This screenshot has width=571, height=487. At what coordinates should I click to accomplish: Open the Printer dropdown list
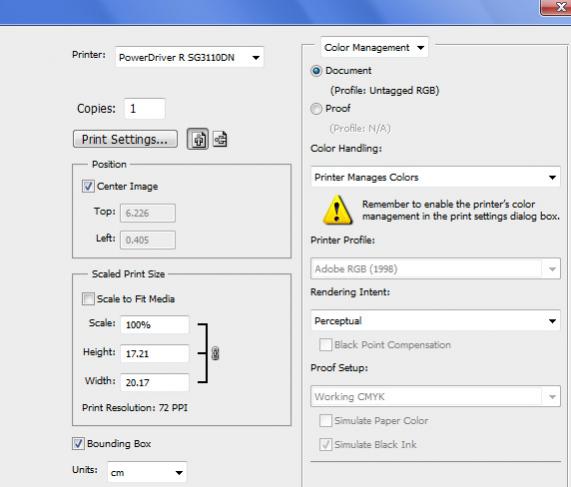point(189,57)
